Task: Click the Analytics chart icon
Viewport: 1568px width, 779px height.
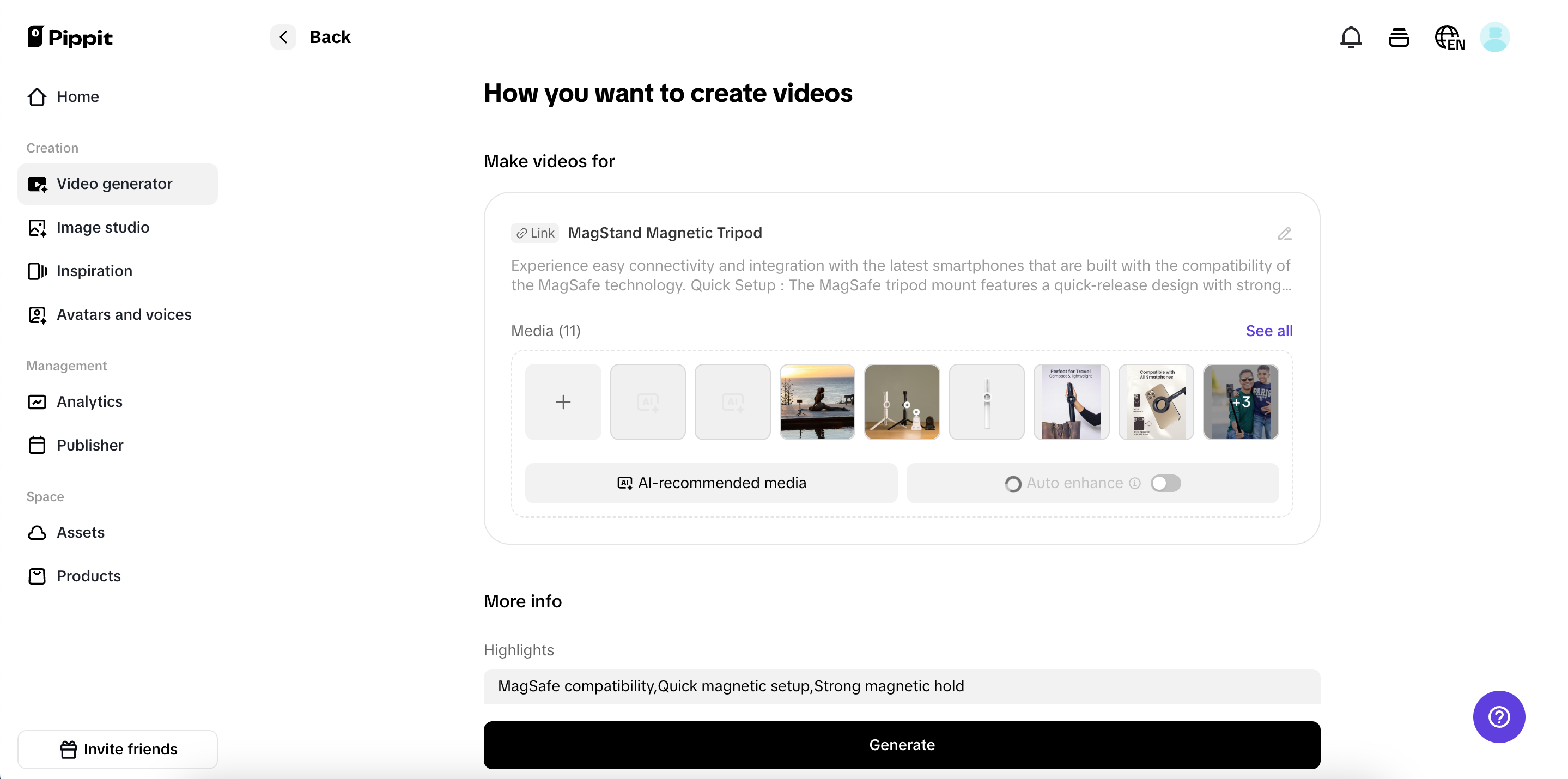Action: (x=37, y=401)
